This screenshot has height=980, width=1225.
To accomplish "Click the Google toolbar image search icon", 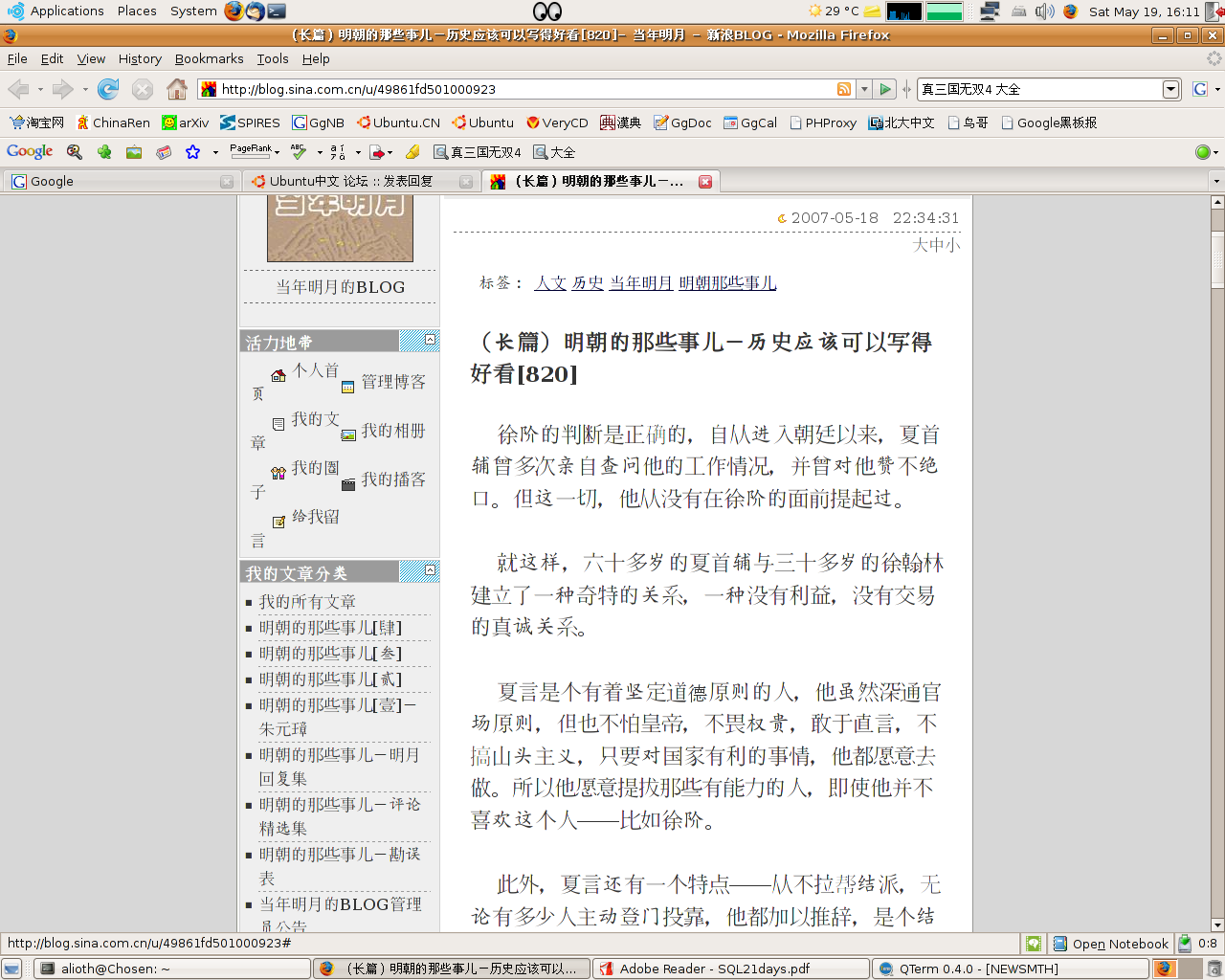I will (134, 151).
